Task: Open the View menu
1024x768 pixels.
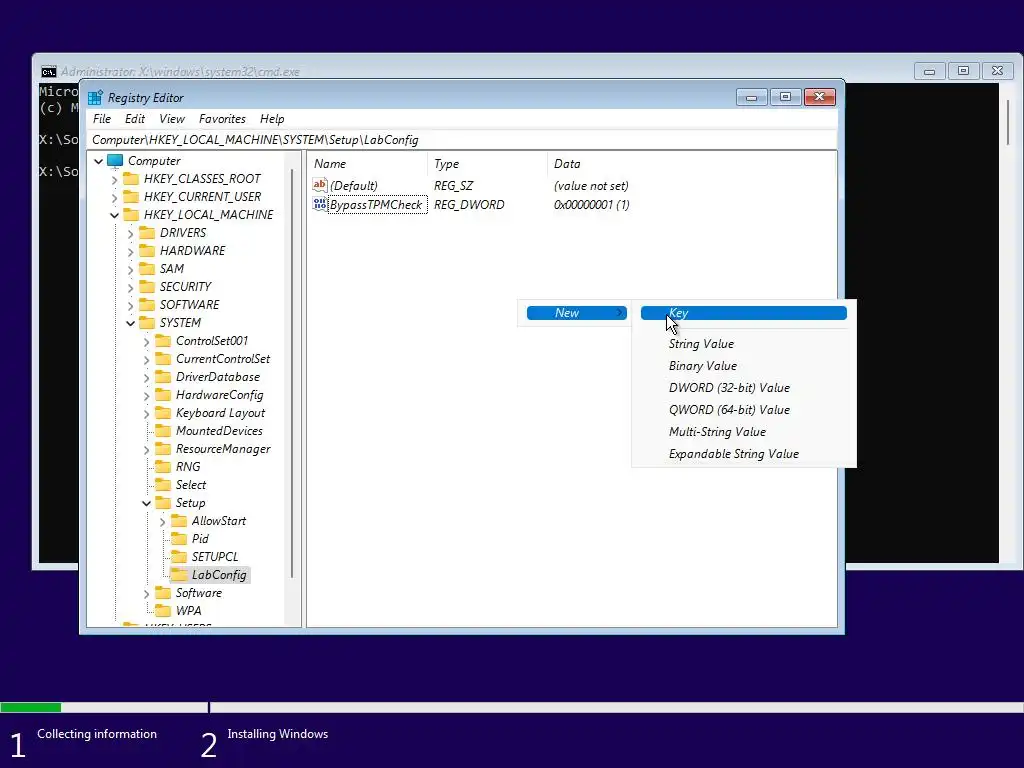Action: click(172, 119)
